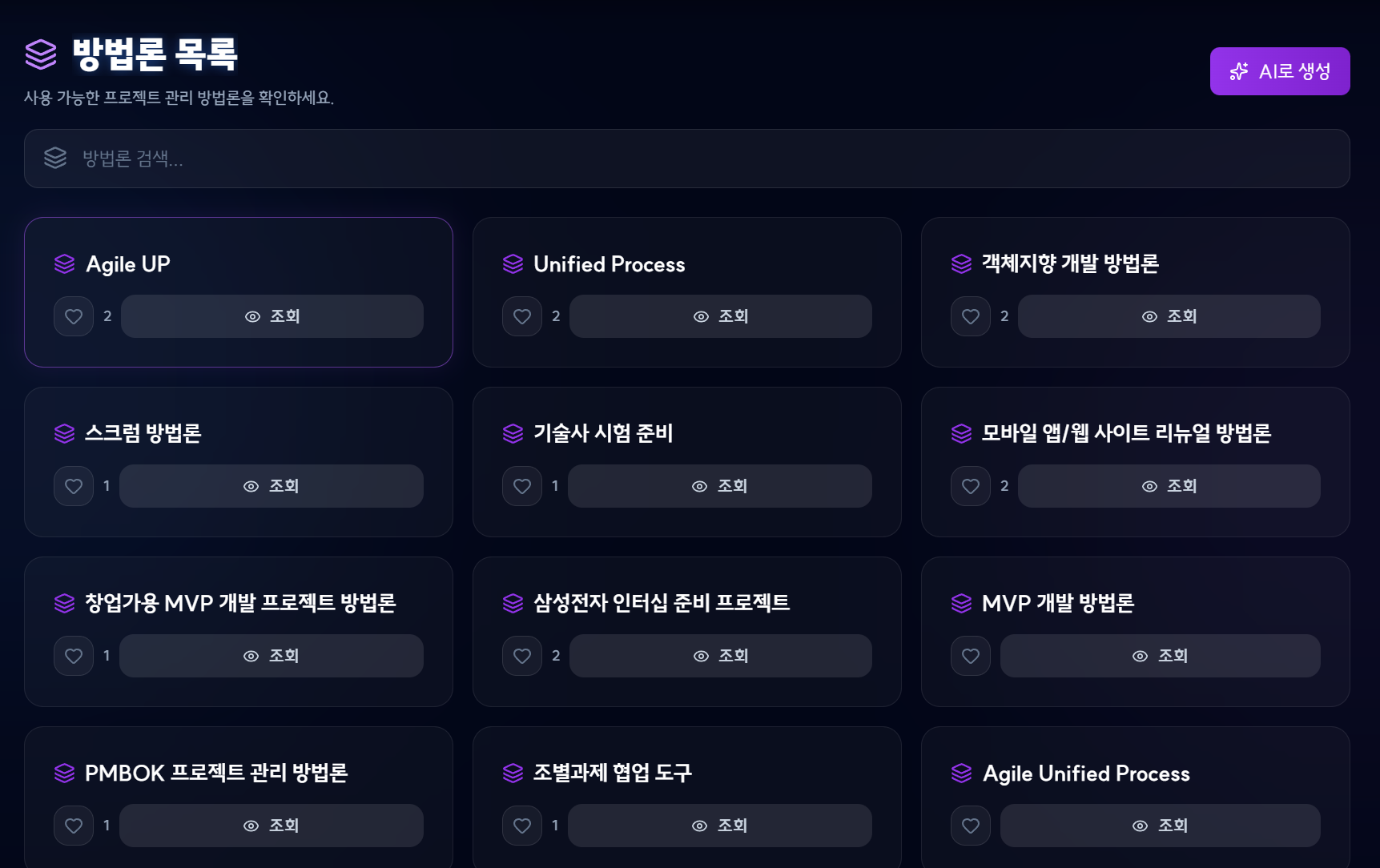Open the 스크럼 방법론 card title
The image size is (1380, 868).
(143, 433)
